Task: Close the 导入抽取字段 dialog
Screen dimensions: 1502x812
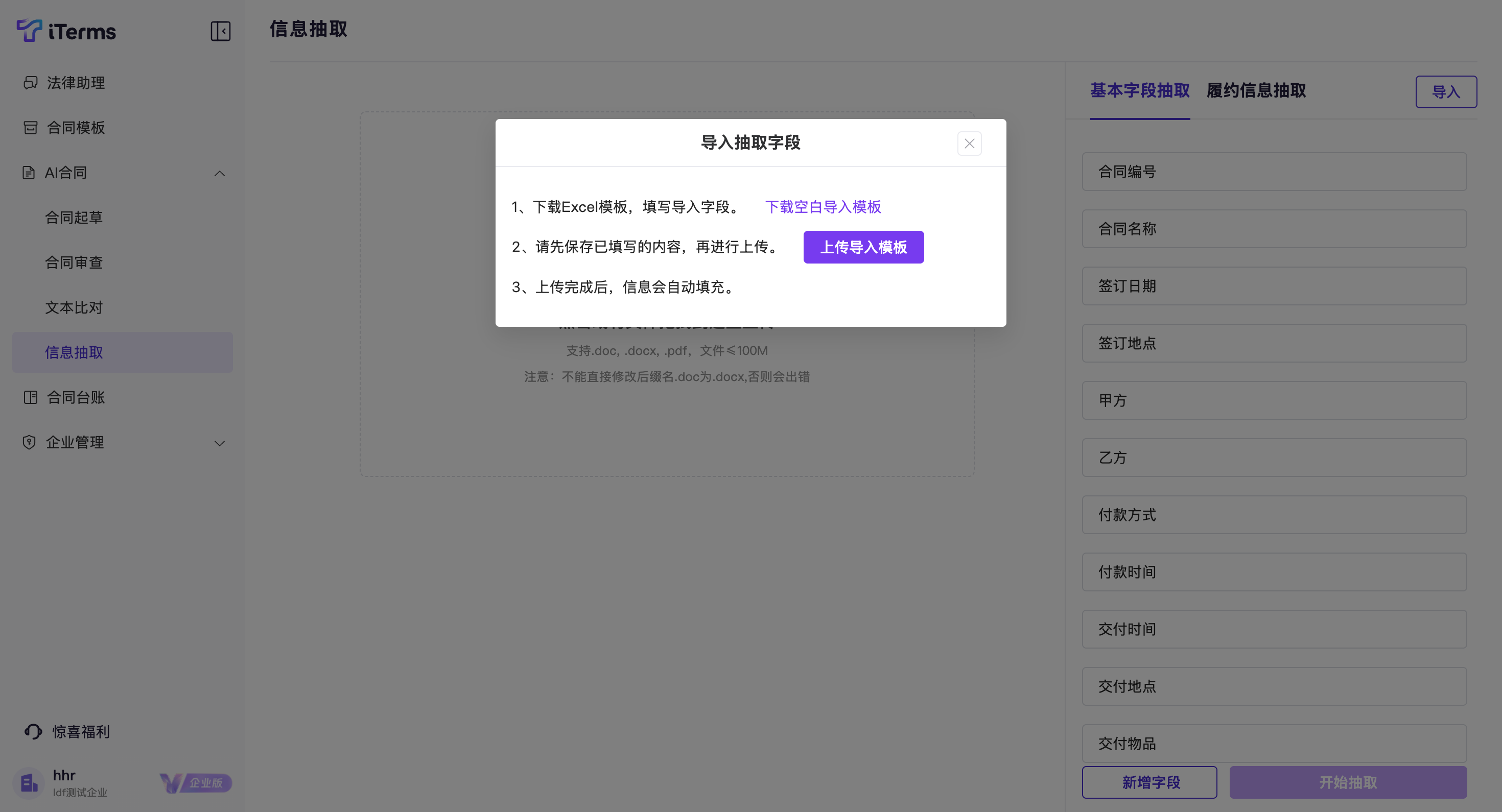Action: click(x=969, y=144)
